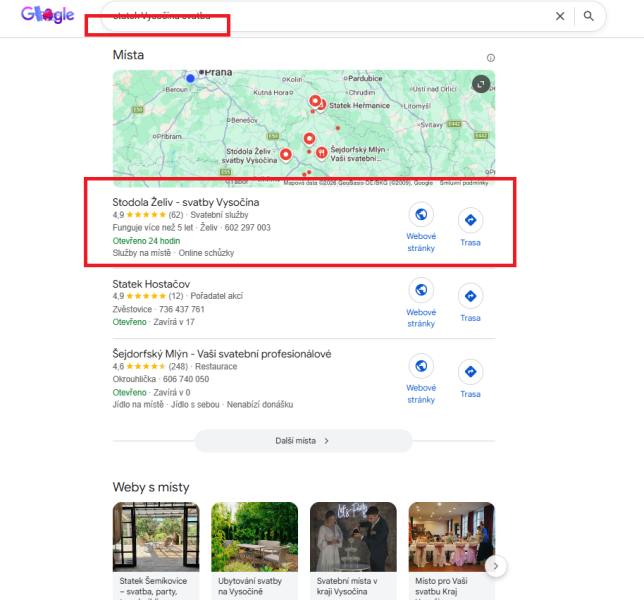Clear the search box with X icon
This screenshot has height=600, width=644.
560,16
